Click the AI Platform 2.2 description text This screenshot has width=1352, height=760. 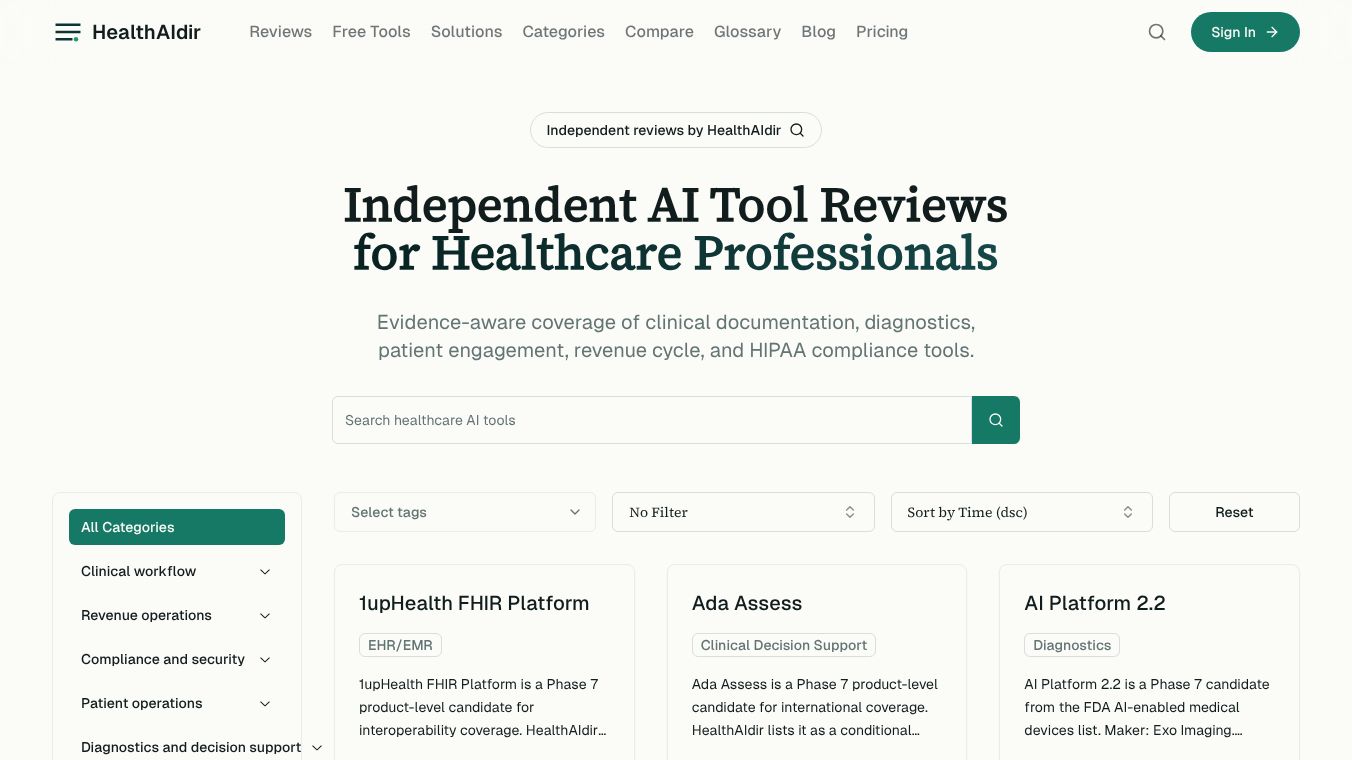[x=1148, y=707]
